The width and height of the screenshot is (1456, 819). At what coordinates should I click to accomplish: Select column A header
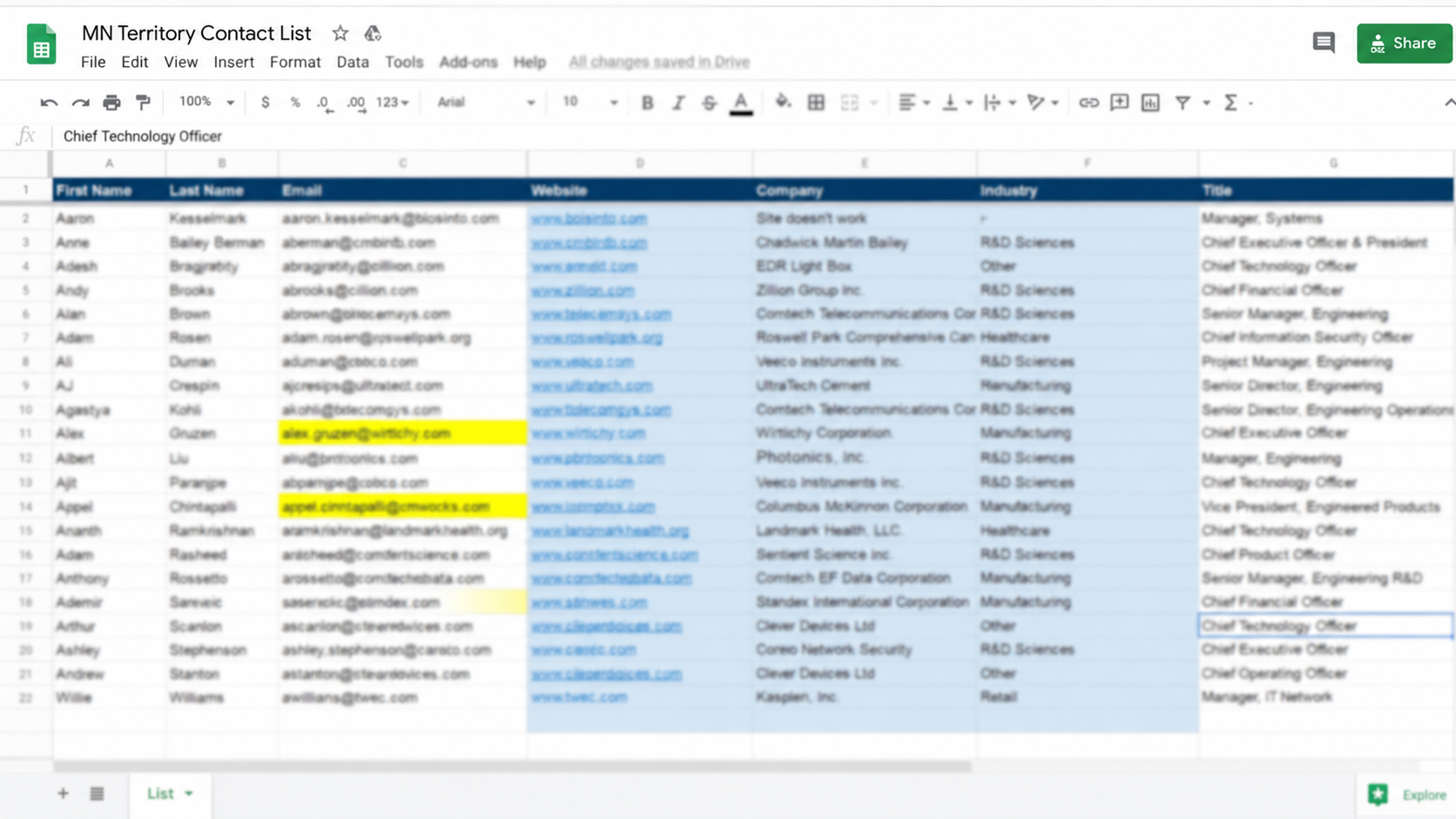109,163
